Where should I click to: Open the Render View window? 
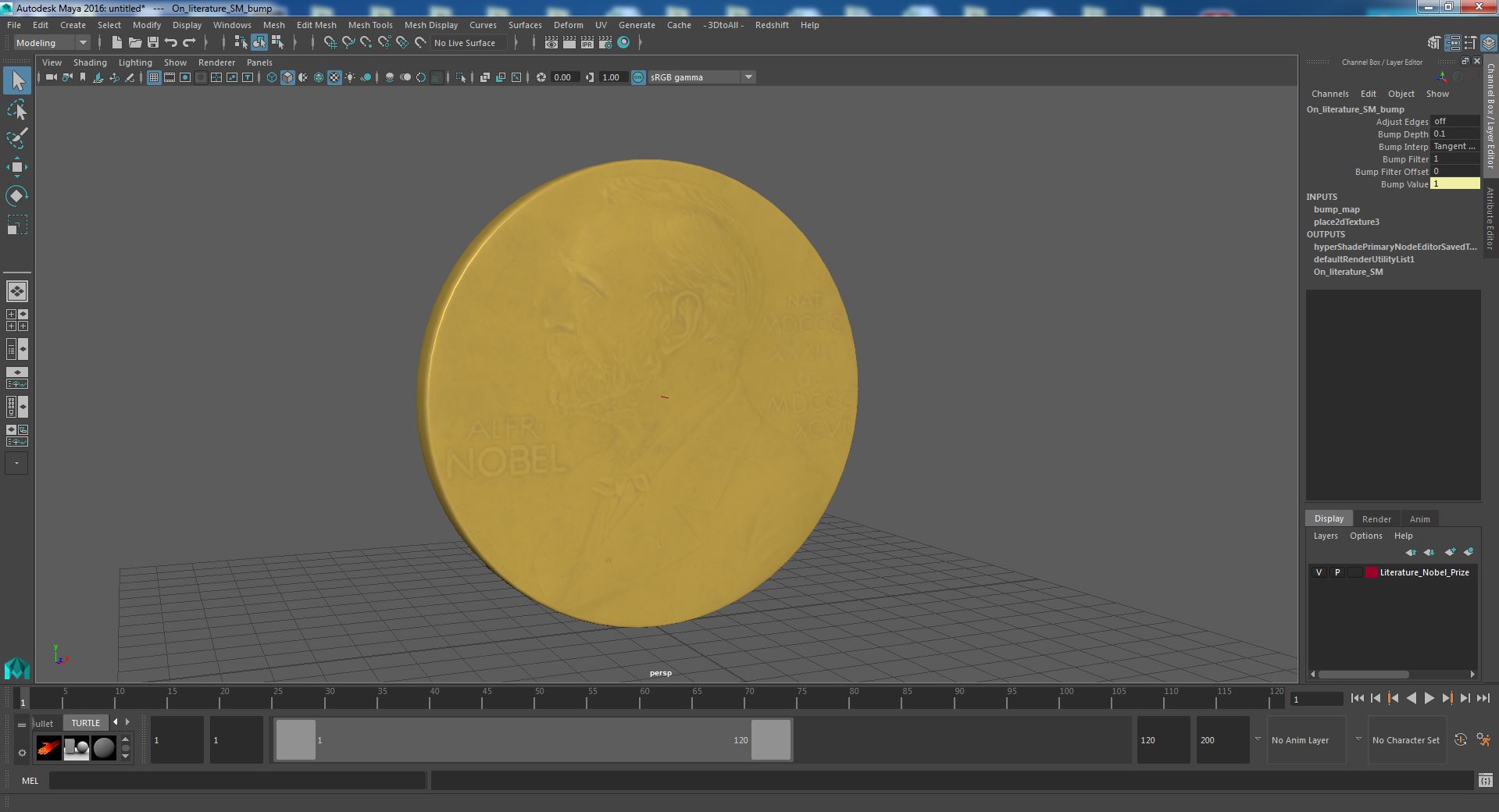pyautogui.click(x=551, y=43)
